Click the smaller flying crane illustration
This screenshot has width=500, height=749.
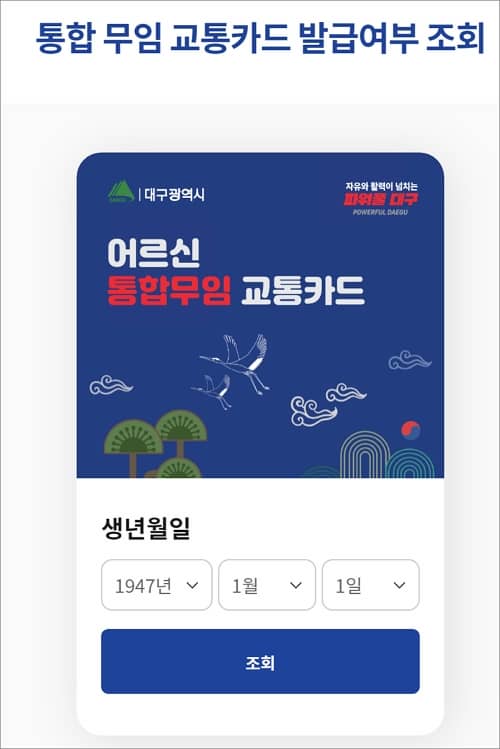(x=213, y=391)
